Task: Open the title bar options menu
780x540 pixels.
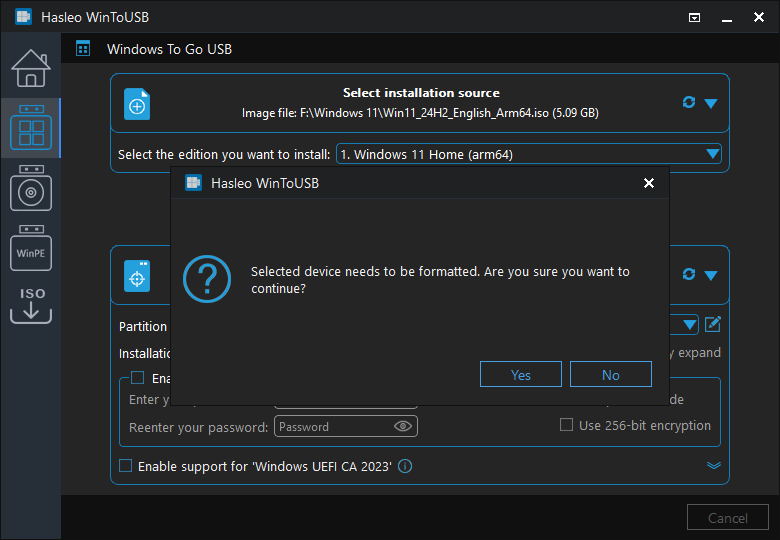Action: pos(695,17)
